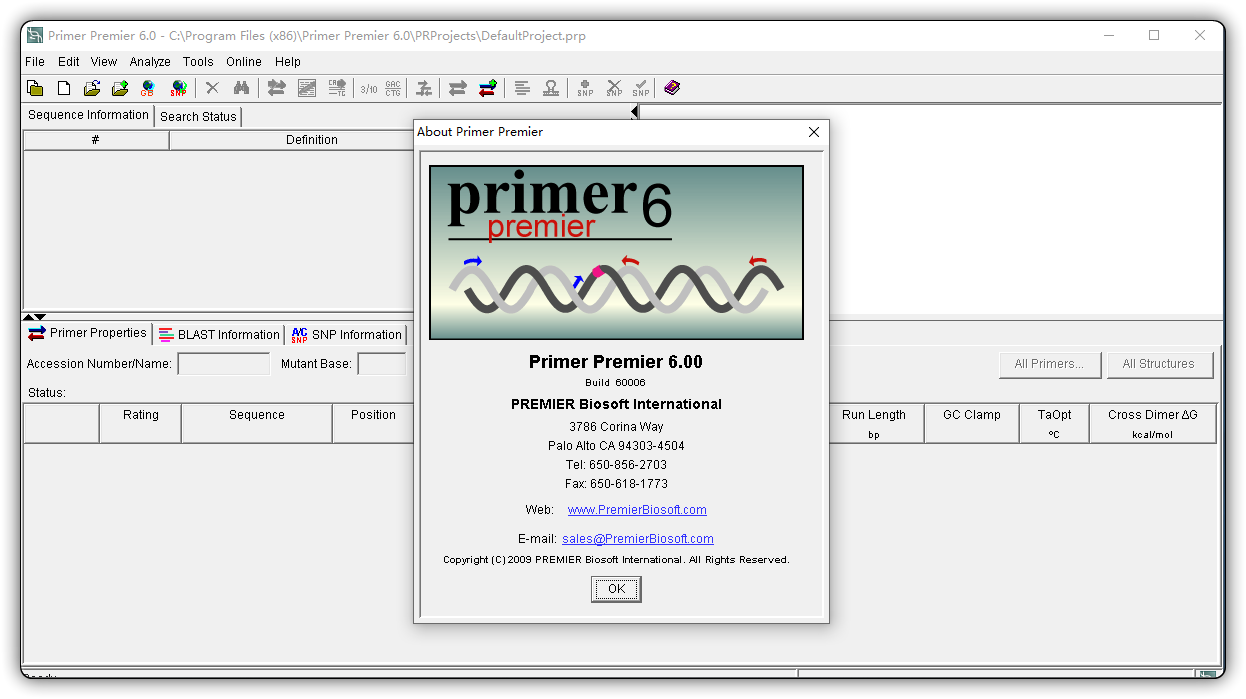The width and height of the screenshot is (1246, 699).
Task: Switch to the Sequence Information tab
Action: [x=88, y=115]
